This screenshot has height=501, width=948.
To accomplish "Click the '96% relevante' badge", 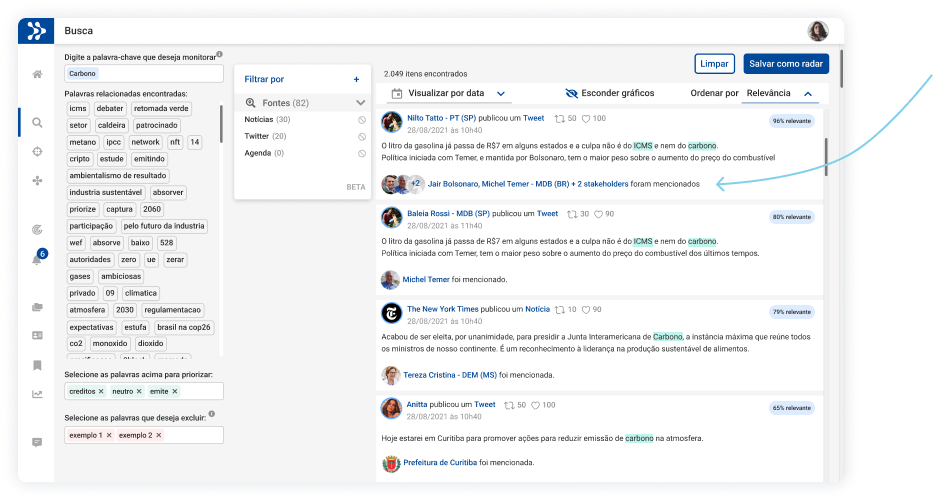I will pos(791,121).
